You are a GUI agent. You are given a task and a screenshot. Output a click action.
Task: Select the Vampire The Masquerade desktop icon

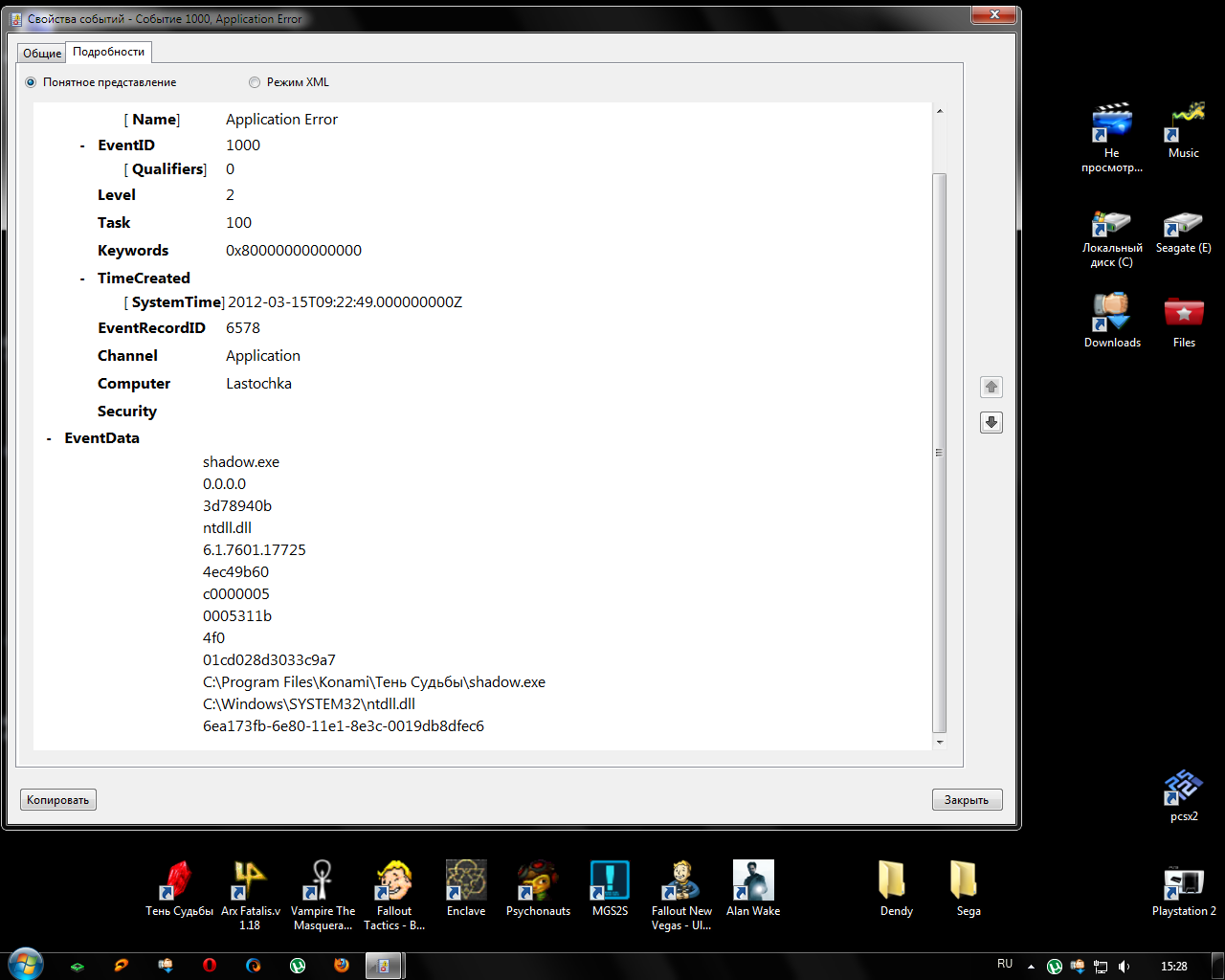[x=323, y=895]
